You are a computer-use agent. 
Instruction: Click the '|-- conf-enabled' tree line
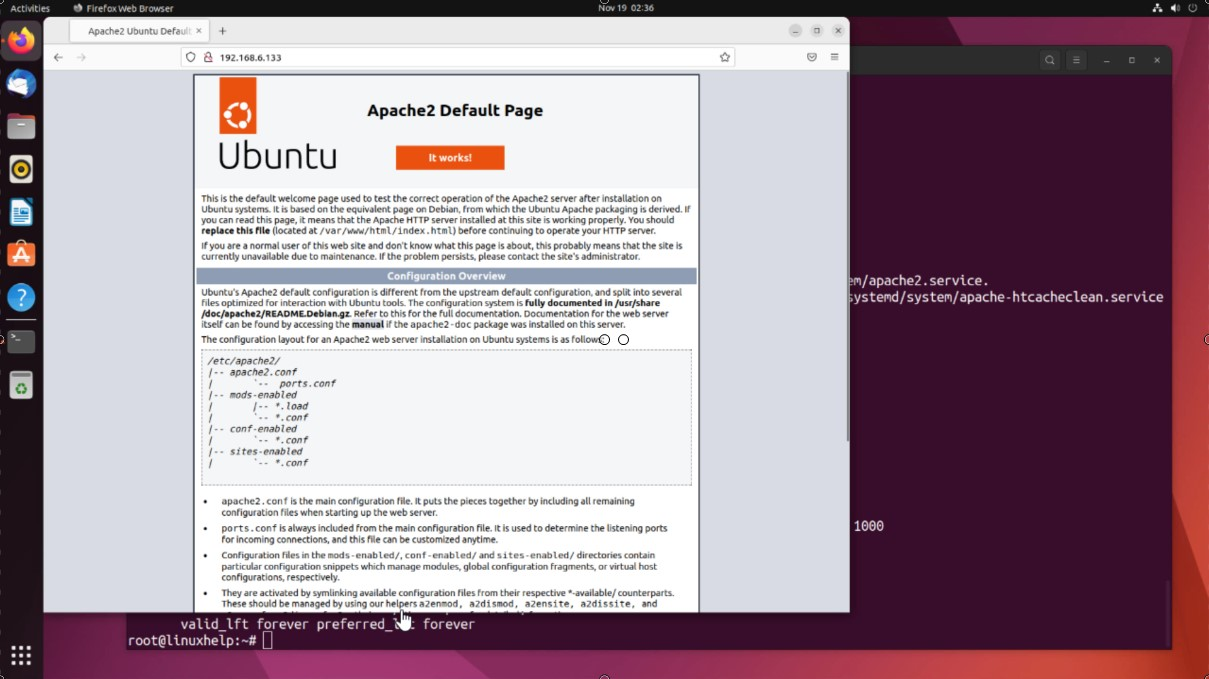point(252,429)
